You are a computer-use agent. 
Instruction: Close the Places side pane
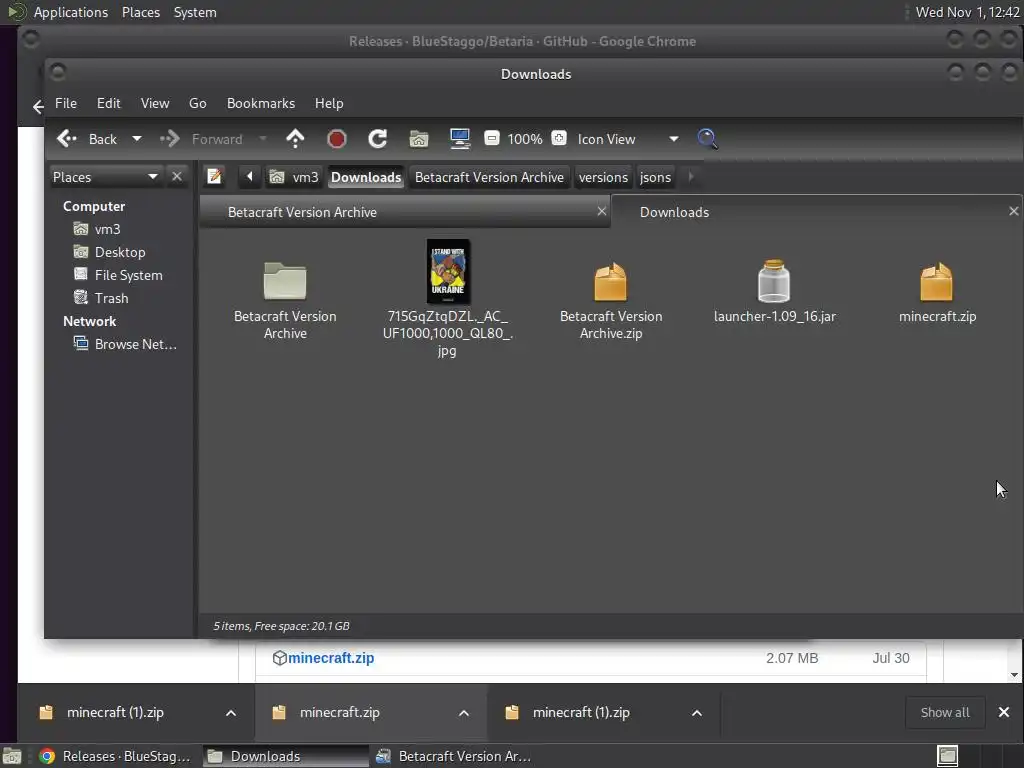176,176
